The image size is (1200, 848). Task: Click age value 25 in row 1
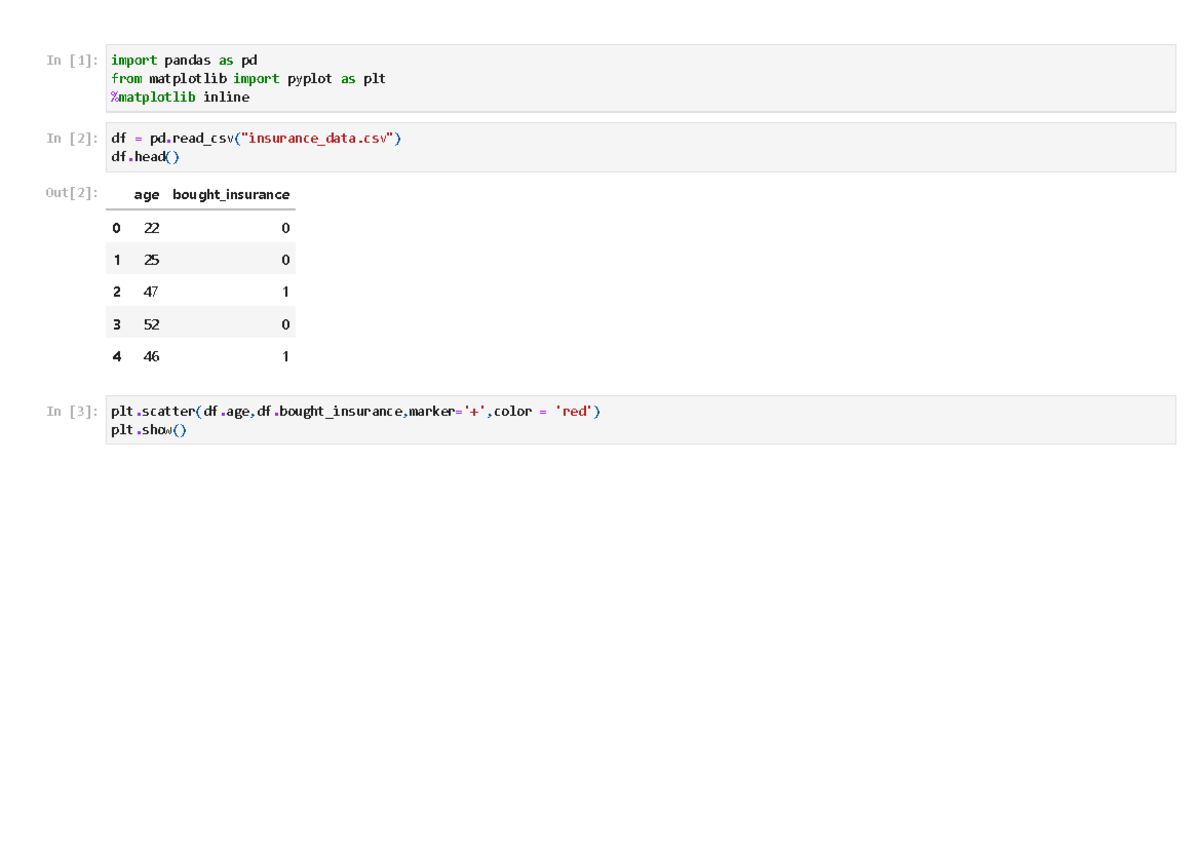[151, 260]
